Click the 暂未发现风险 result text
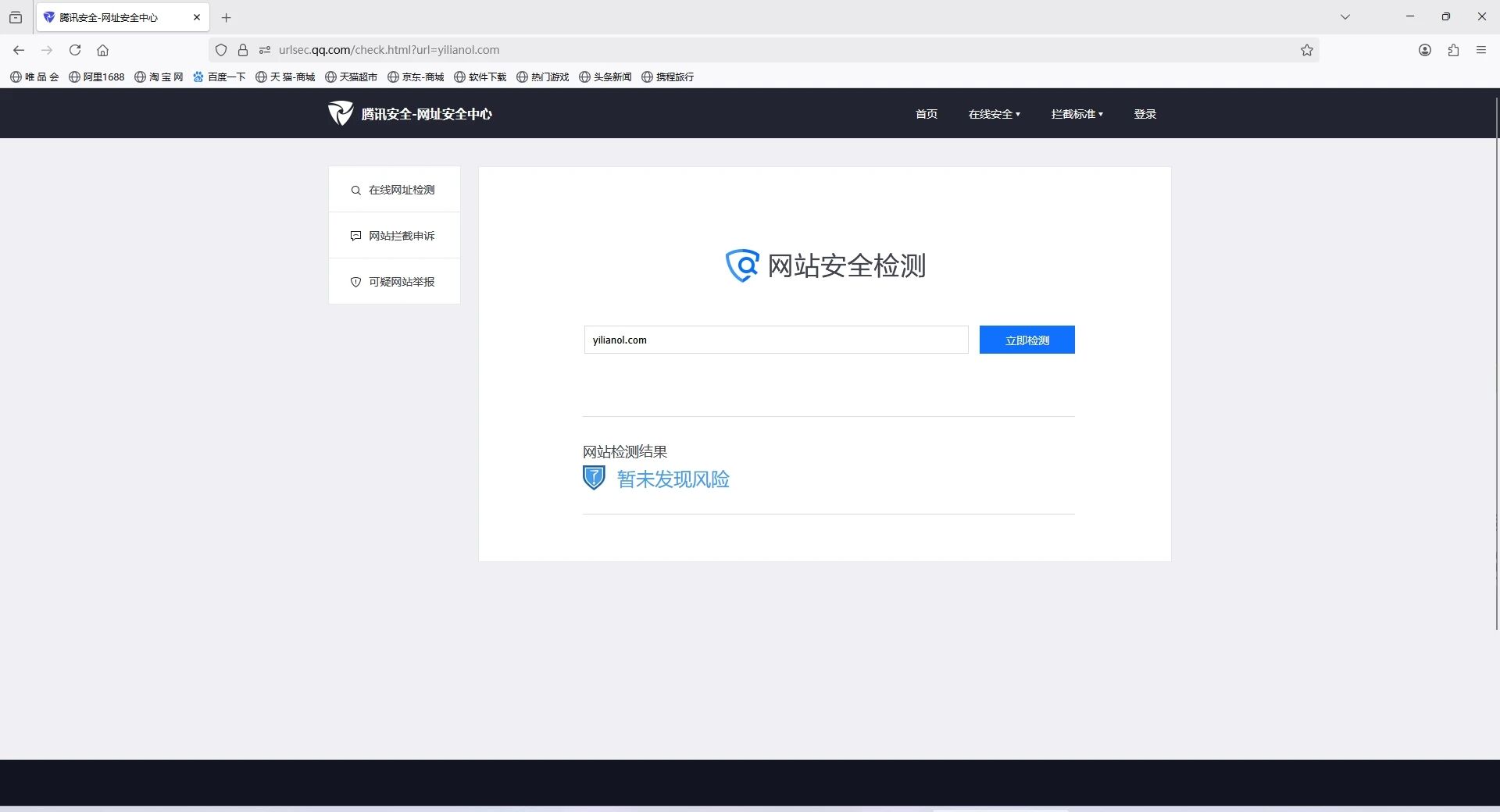 tap(673, 479)
